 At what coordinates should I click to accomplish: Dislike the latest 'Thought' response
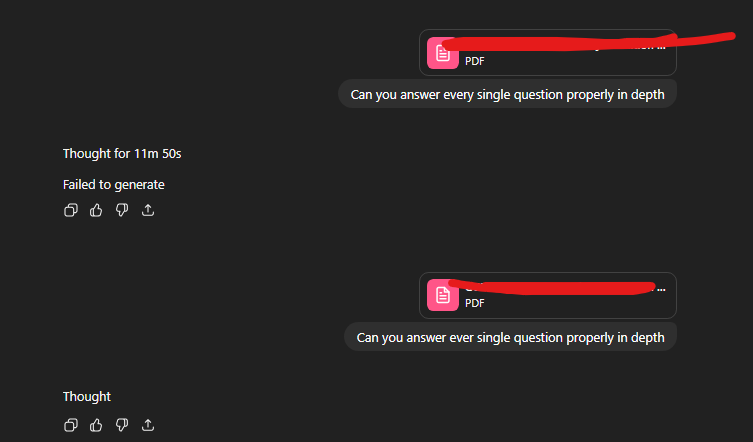122,425
